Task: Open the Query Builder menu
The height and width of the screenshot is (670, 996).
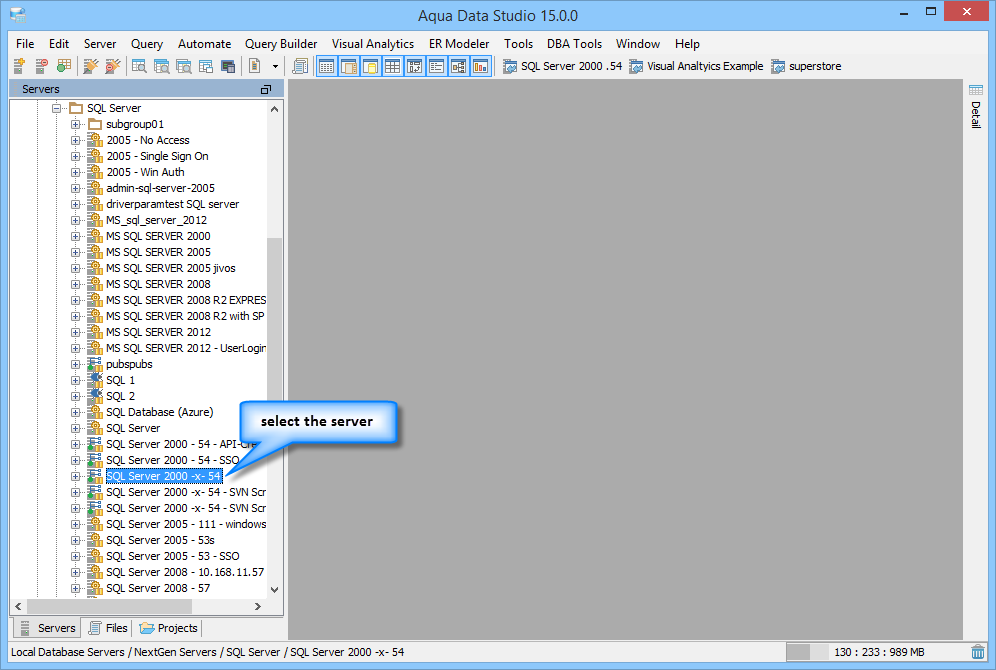Action: 281,44
